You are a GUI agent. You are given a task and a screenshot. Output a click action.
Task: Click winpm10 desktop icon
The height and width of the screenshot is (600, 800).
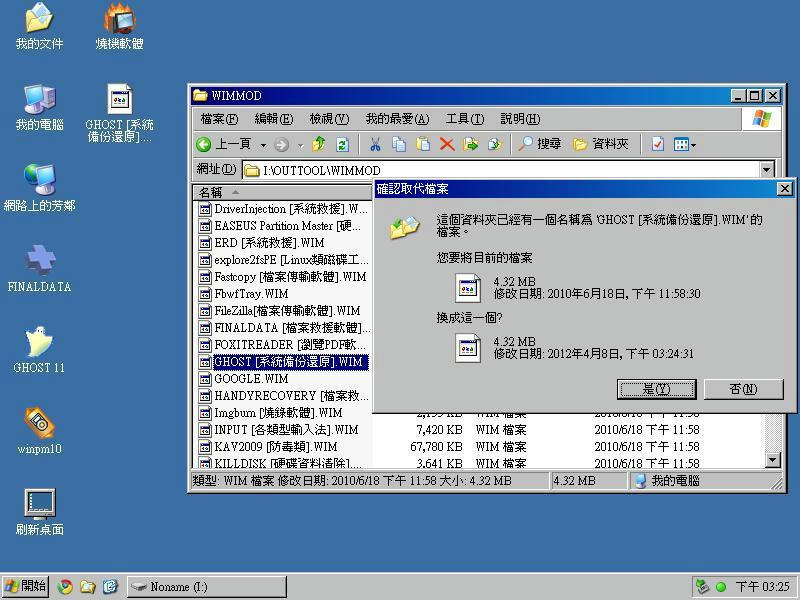point(39,431)
